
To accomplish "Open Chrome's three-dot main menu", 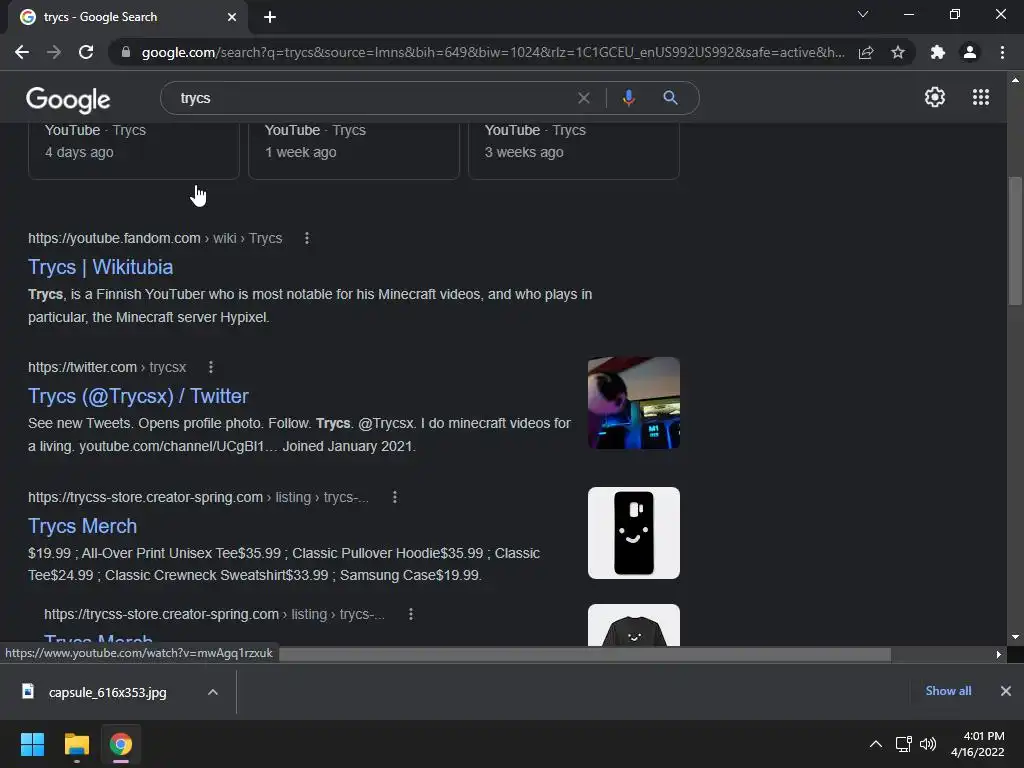I will pos(1002,52).
